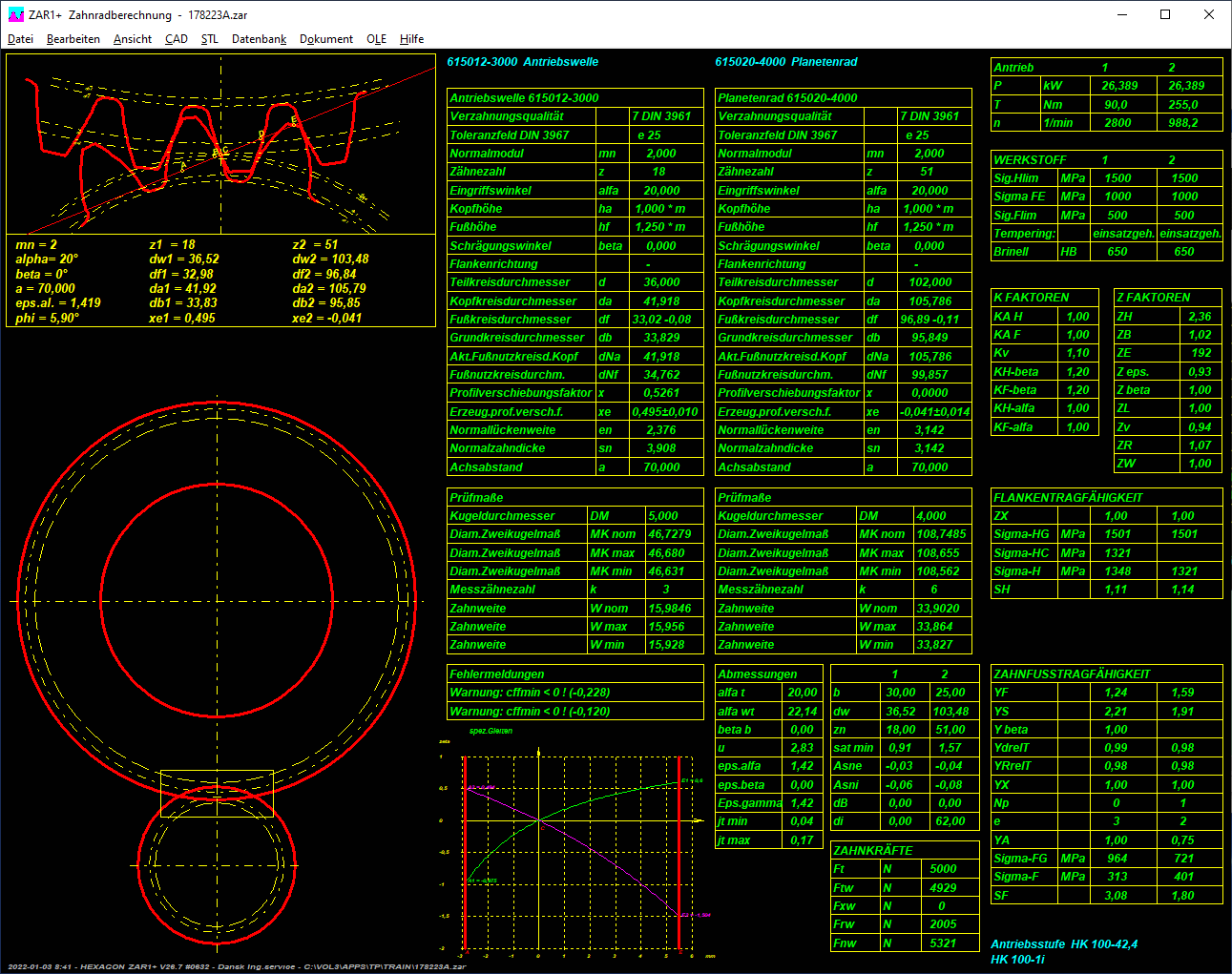Screen dimensions: 1232x974
Task: Close the ZAR1+ window
Action: (1208, 14)
